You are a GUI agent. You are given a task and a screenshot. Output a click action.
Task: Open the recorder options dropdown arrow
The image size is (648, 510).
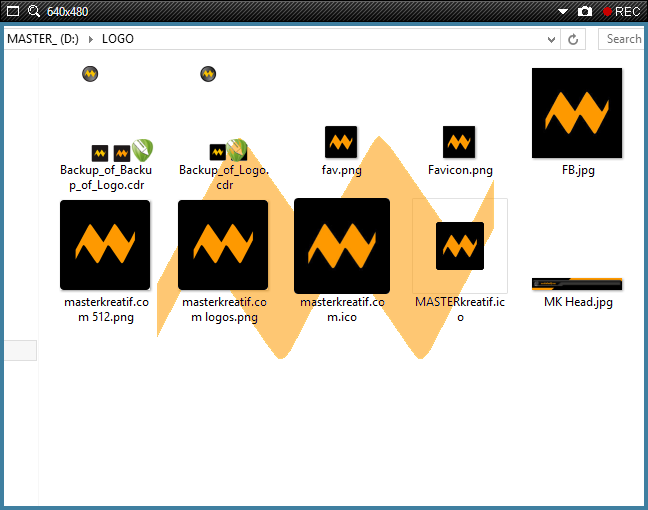pos(562,12)
